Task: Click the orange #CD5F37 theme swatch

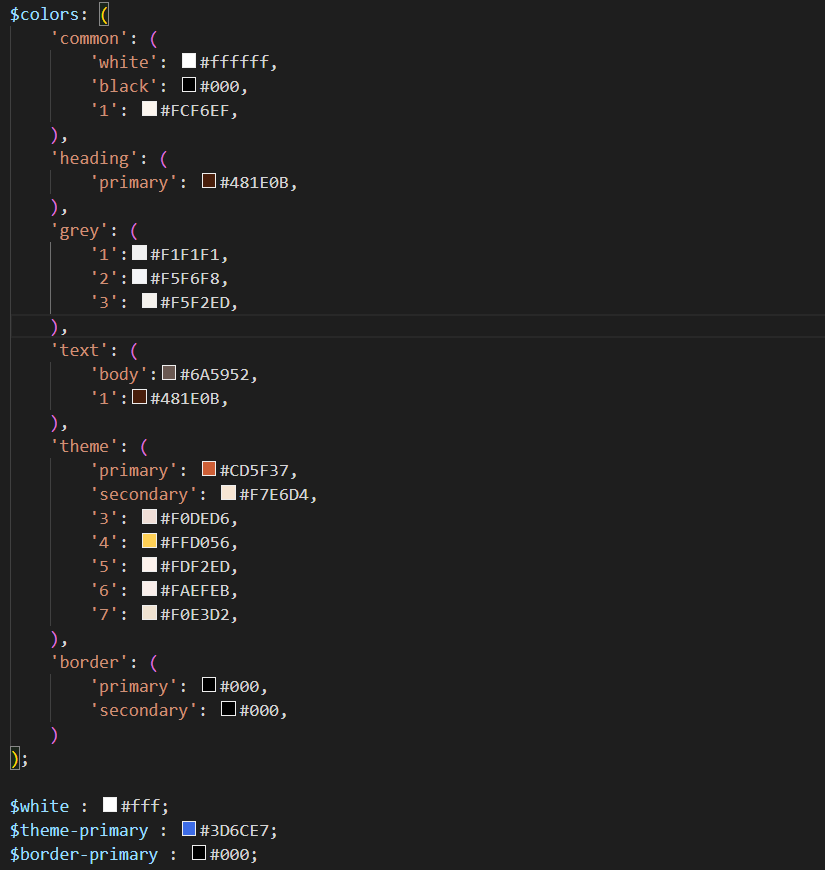Action: pos(209,470)
